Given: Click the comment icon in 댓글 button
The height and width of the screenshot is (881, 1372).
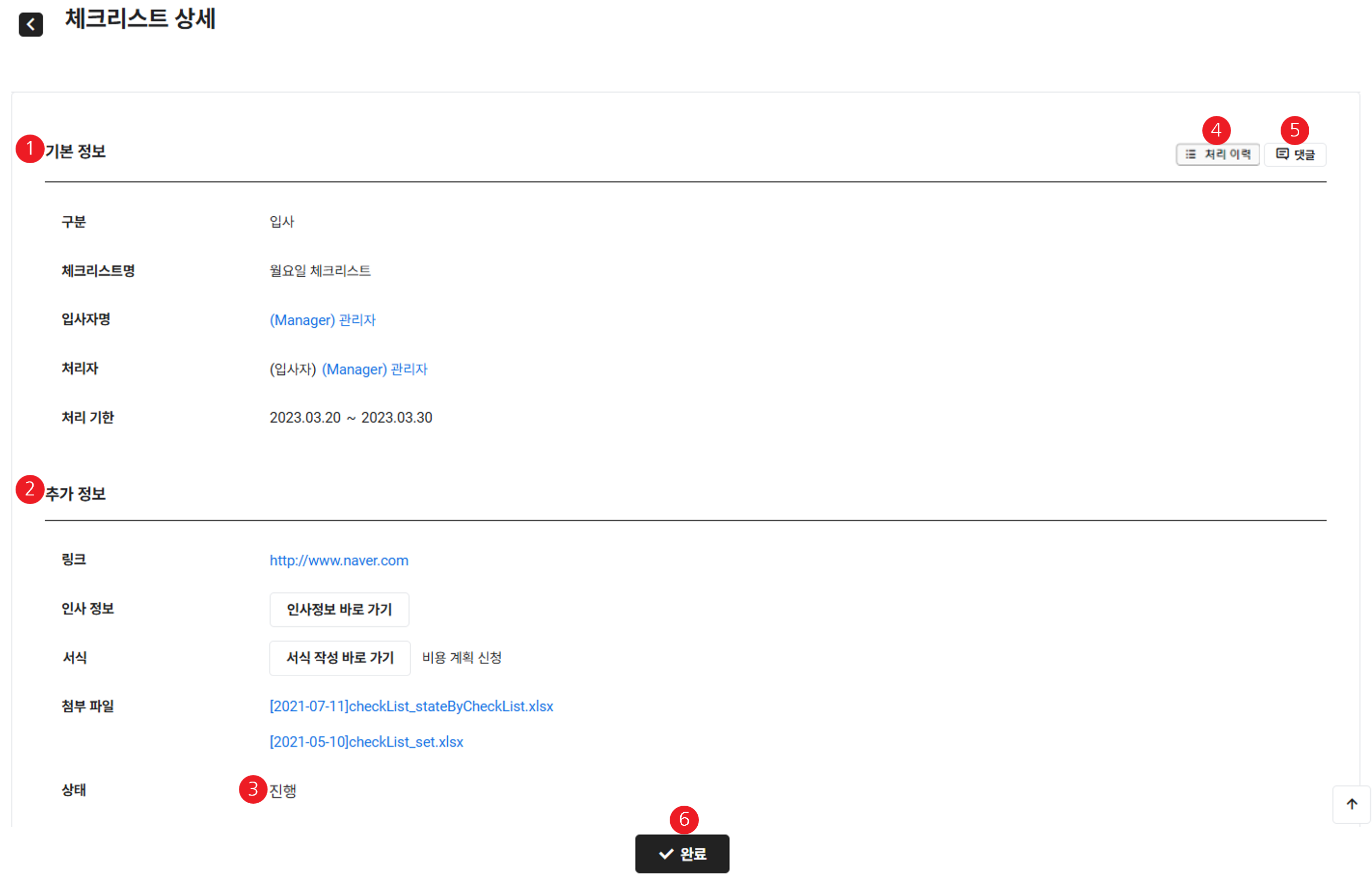Looking at the screenshot, I should [1282, 155].
